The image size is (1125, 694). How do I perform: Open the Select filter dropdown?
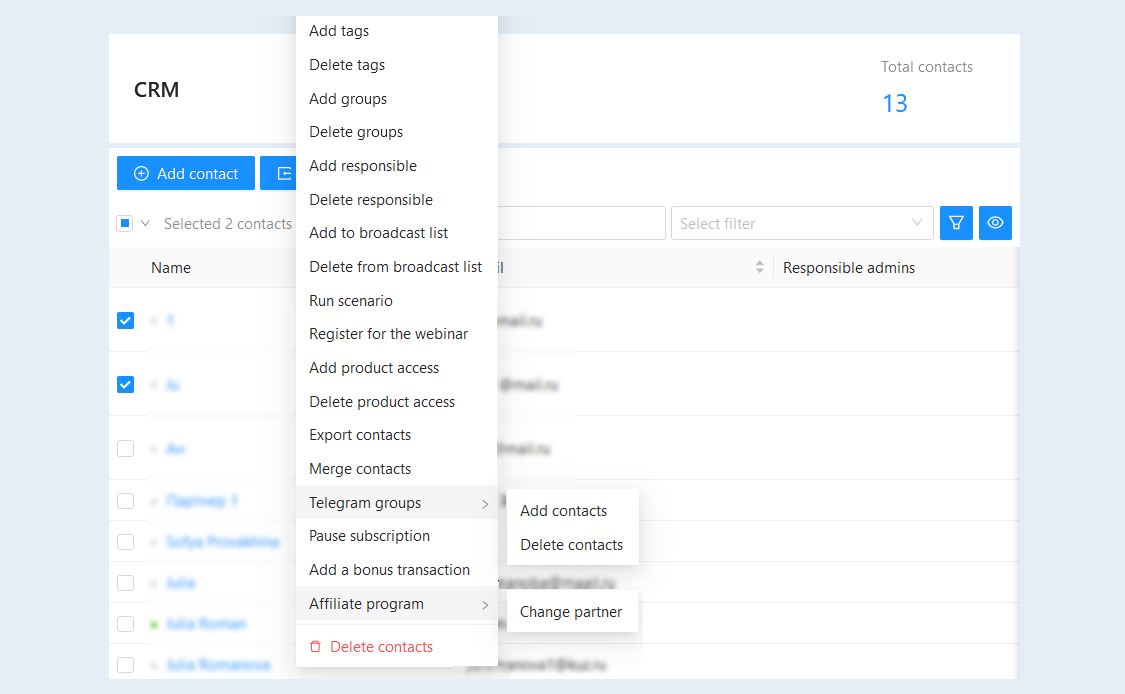tap(802, 223)
